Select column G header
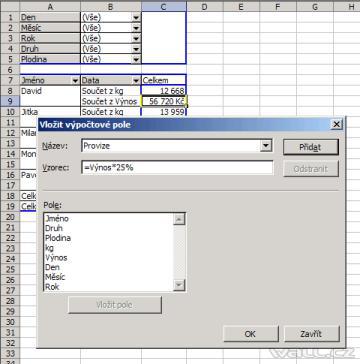This screenshot has height=364, width=360. point(315,6)
